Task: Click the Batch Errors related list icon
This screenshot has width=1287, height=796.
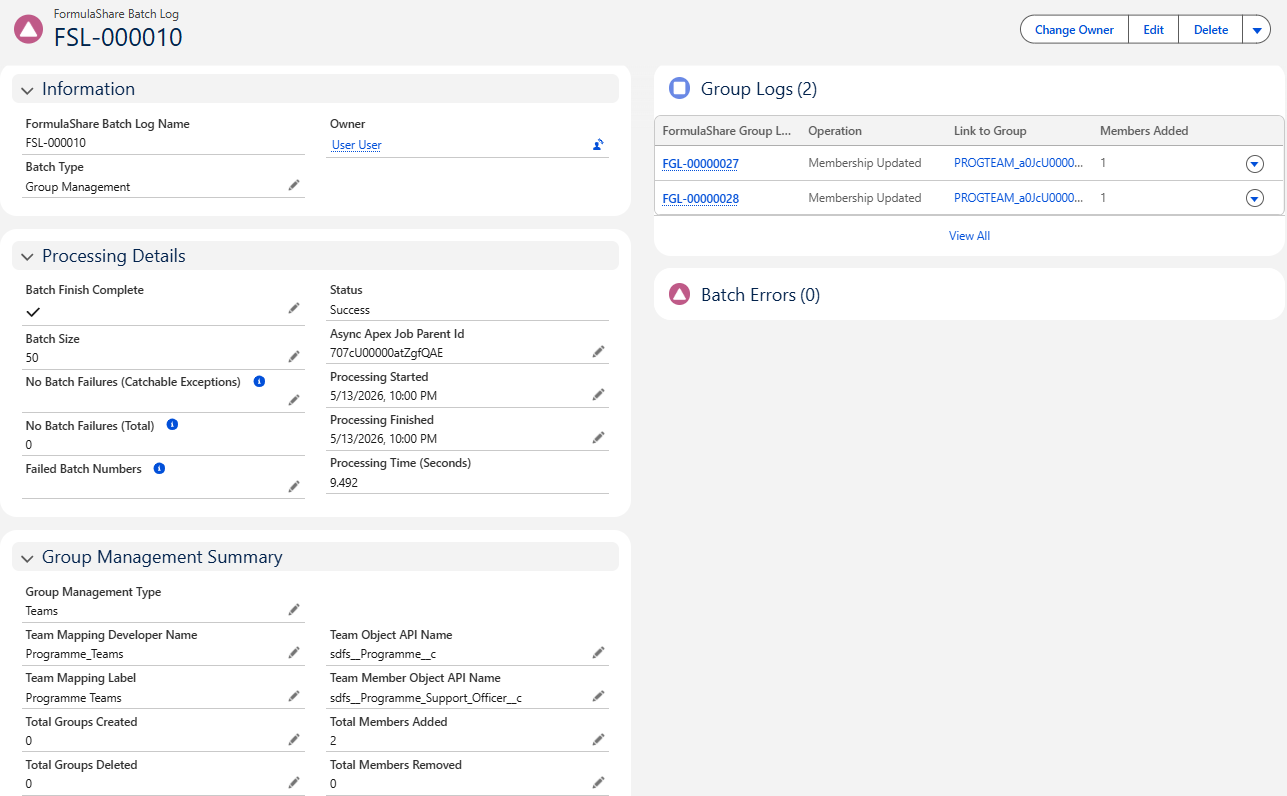Action: click(679, 294)
